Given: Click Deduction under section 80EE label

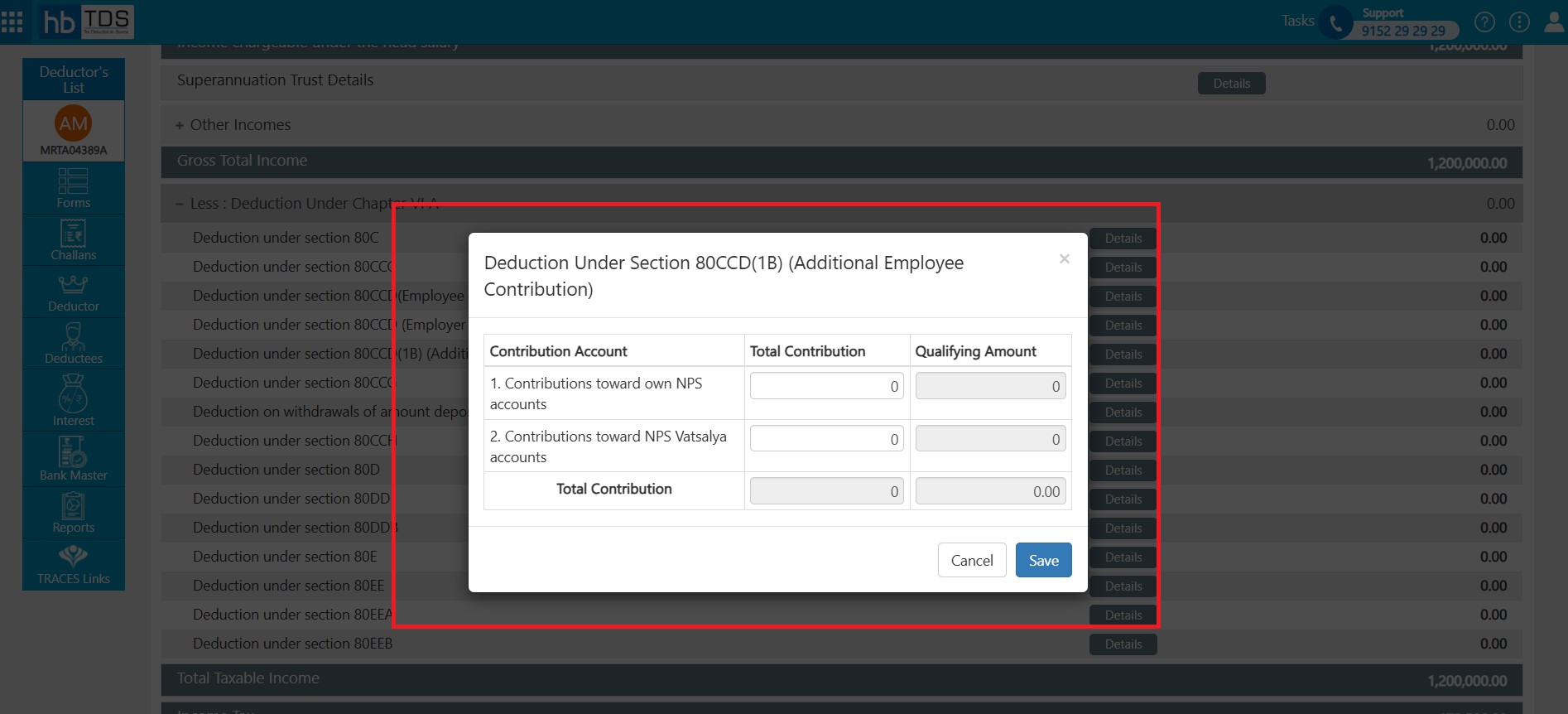Looking at the screenshot, I should 288,586.
